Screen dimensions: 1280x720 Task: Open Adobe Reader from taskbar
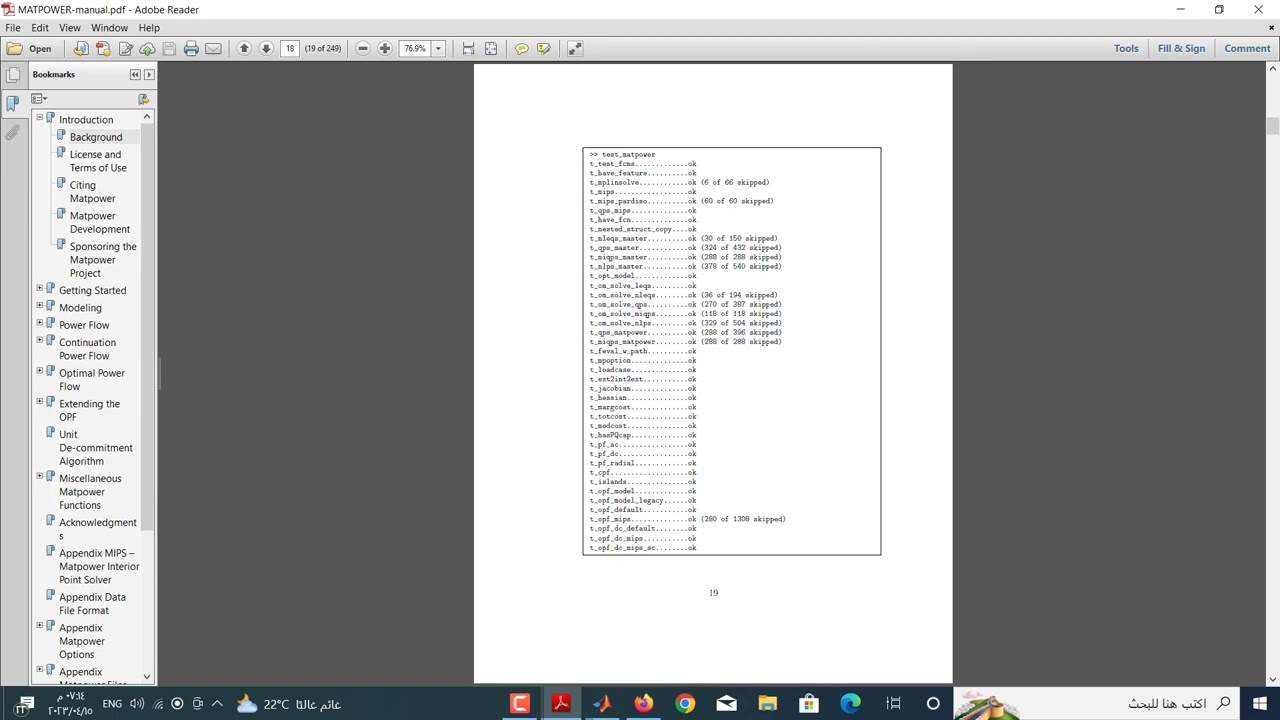561,704
